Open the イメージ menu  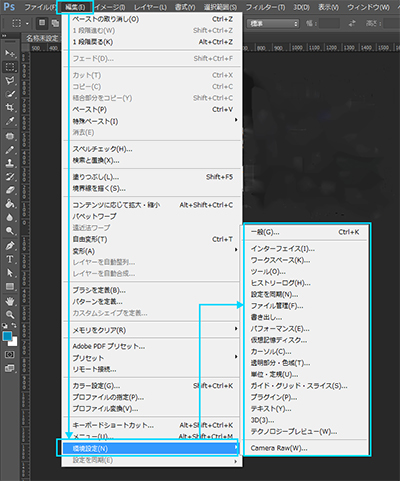click(x=110, y=7)
